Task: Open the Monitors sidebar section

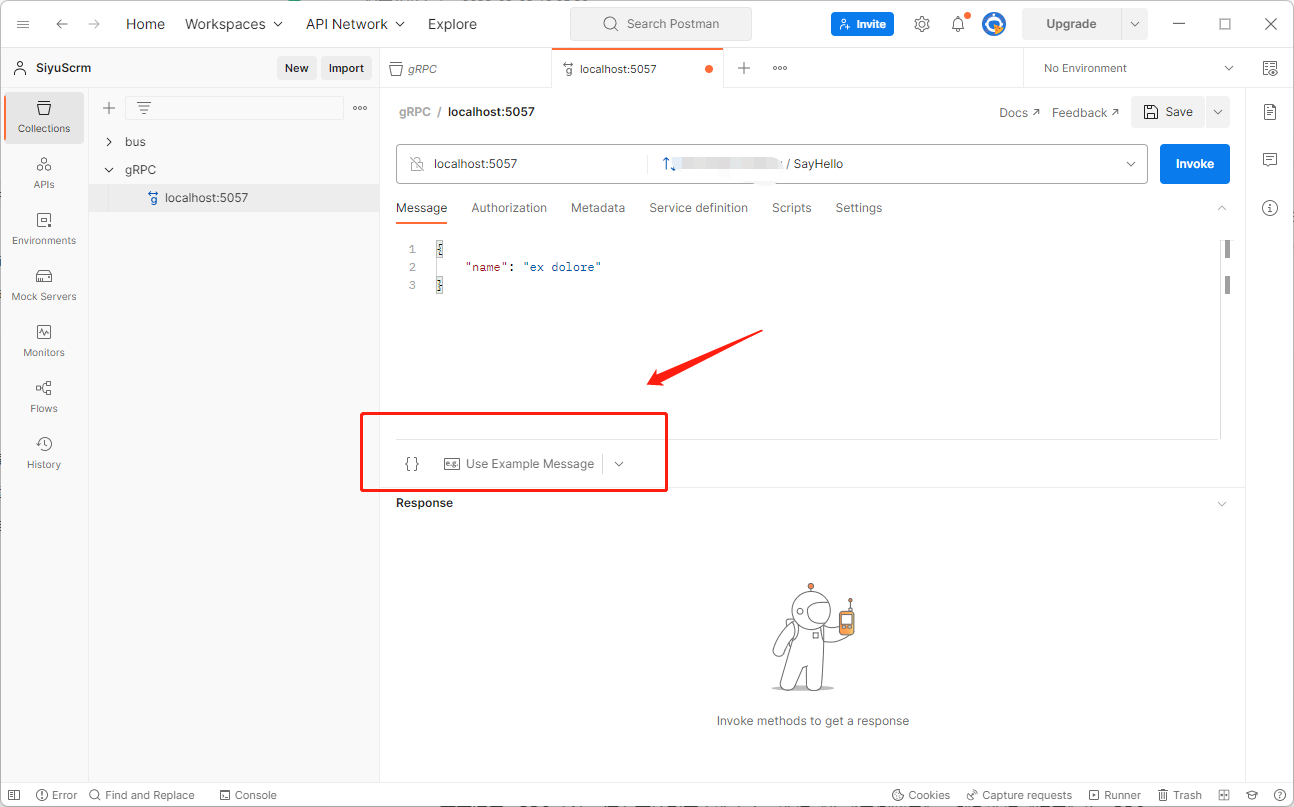Action: (44, 341)
